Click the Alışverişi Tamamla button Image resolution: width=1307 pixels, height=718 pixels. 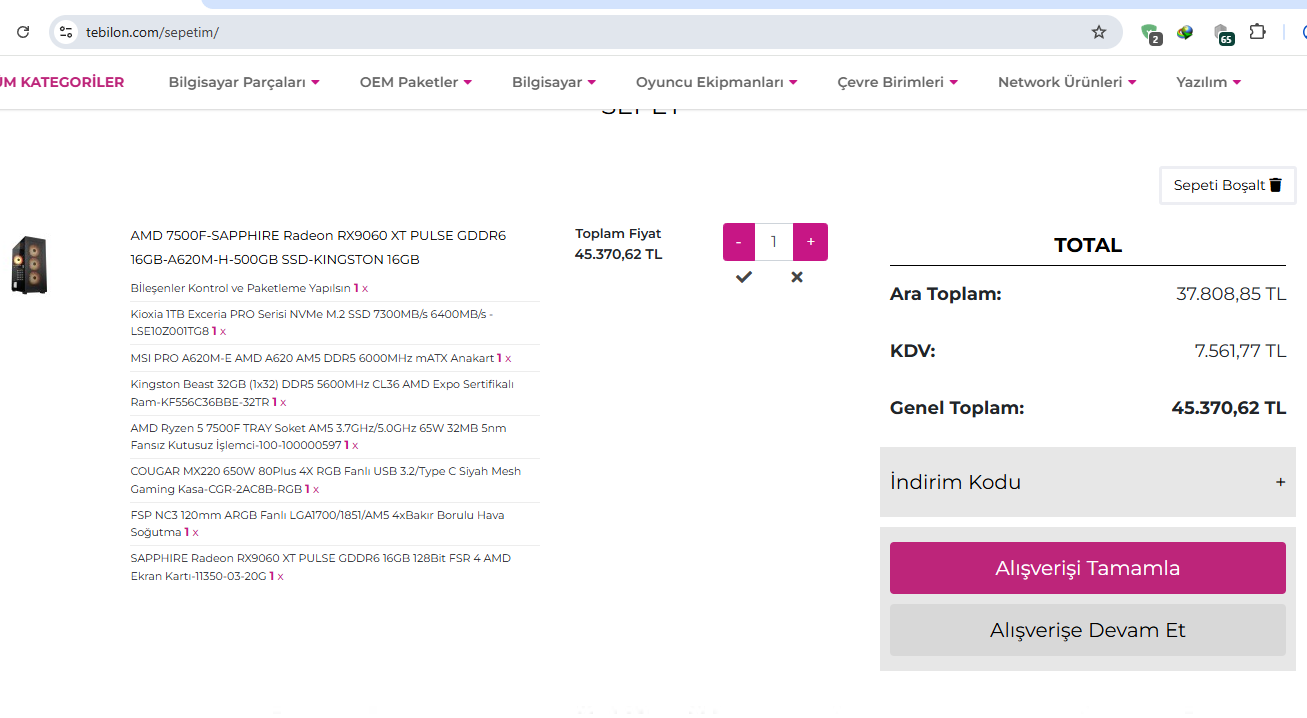[x=1087, y=568]
